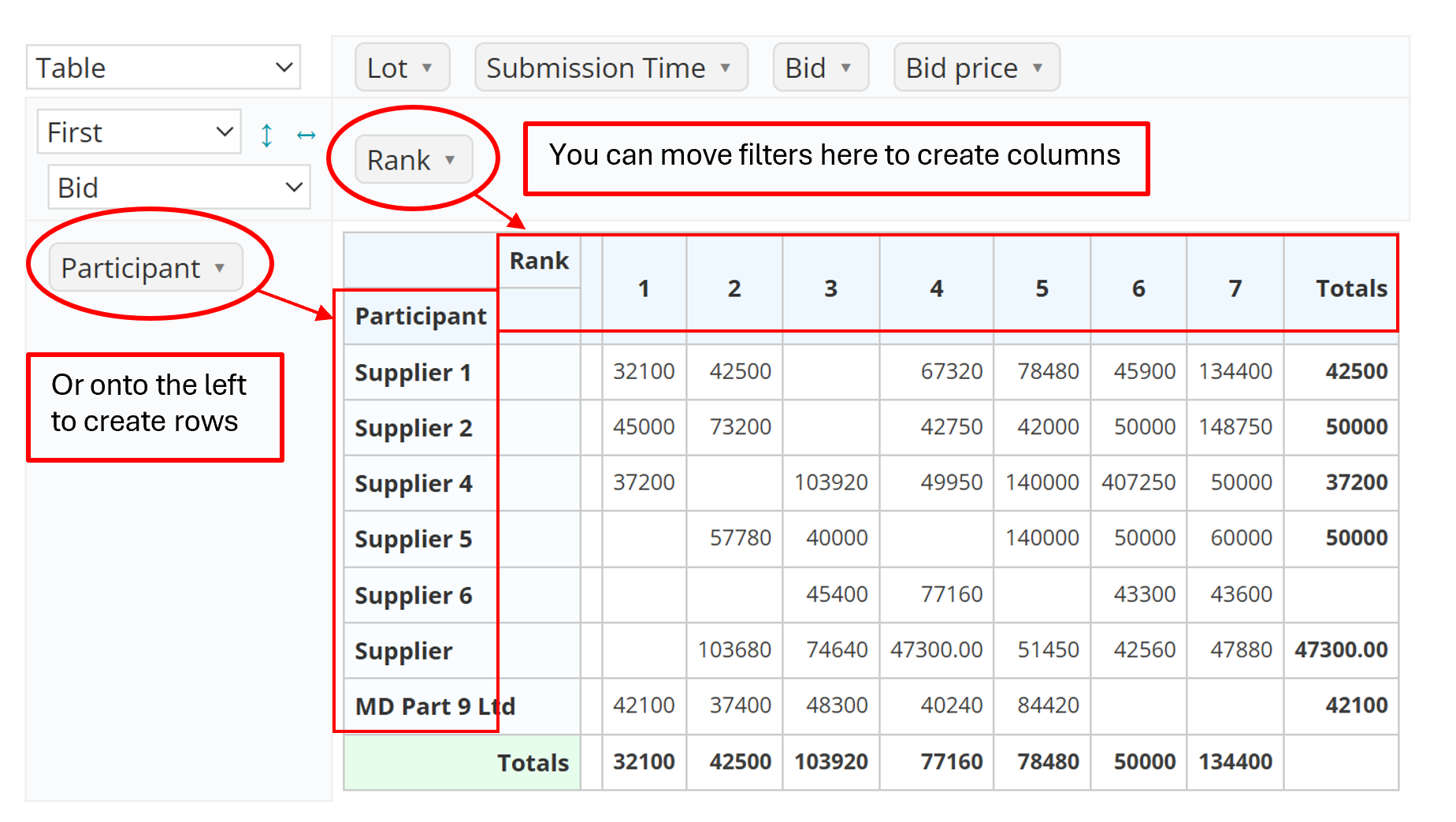Click the horizontal sort arrow icon
This screenshot has height=822, width=1456.
click(306, 136)
